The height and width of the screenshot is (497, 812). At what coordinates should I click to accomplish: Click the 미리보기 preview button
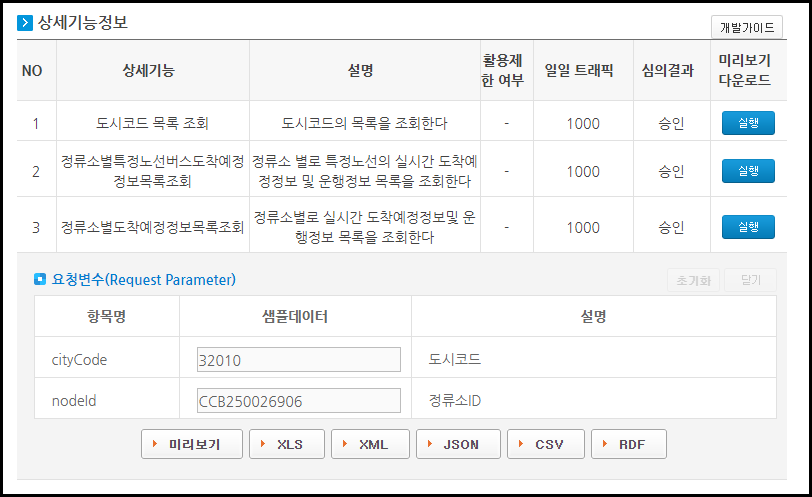192,444
